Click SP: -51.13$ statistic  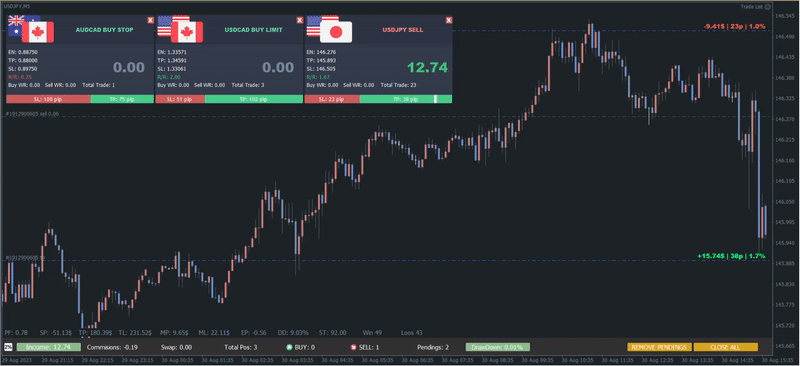pos(56,333)
